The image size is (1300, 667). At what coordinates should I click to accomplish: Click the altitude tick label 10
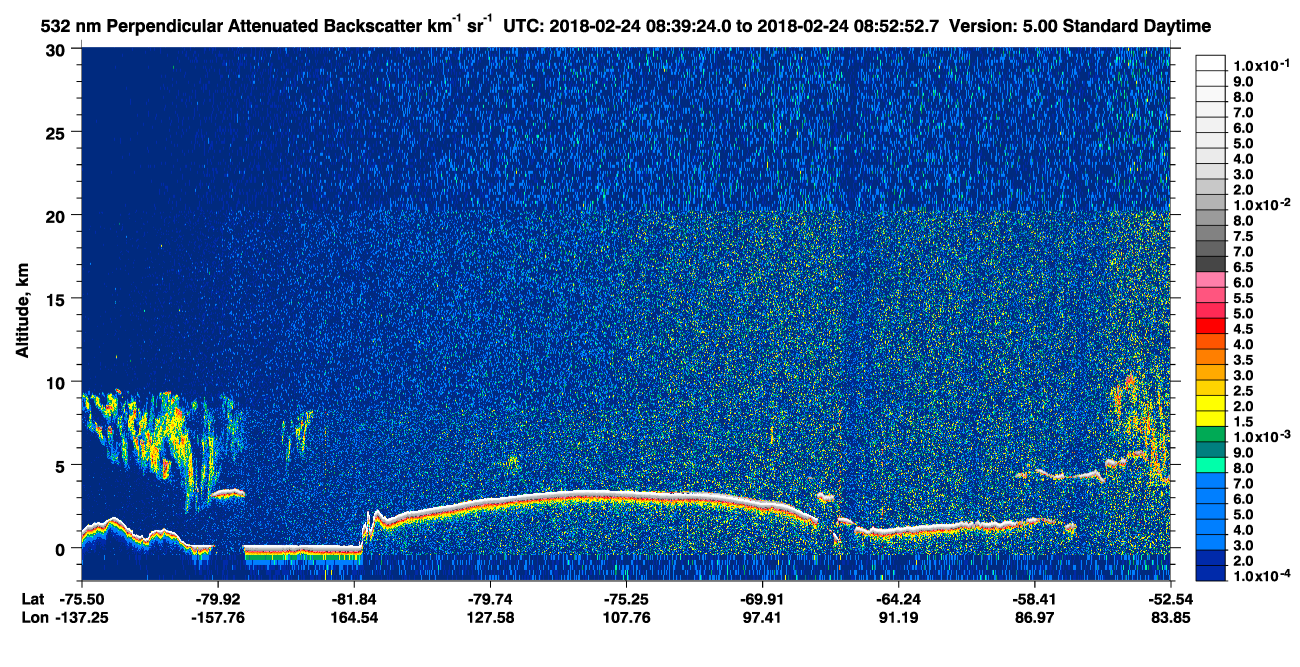coord(58,382)
